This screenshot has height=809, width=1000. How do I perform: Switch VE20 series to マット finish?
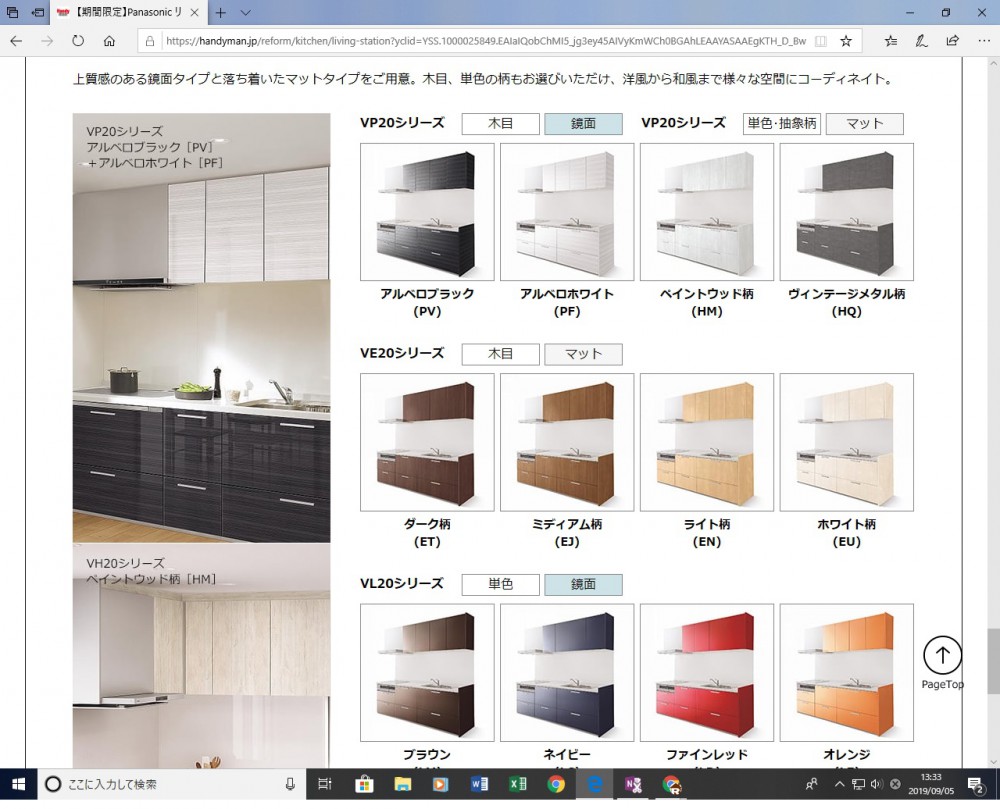coord(583,354)
